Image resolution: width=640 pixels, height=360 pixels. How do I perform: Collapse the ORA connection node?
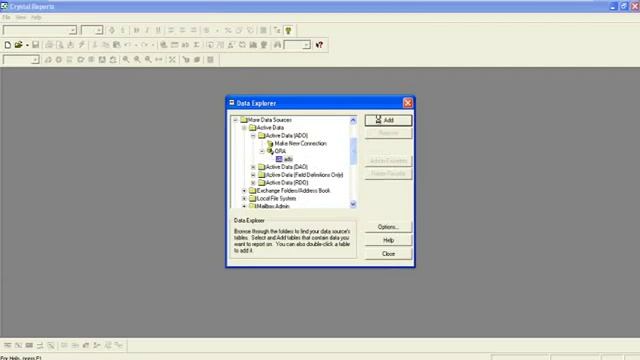pyautogui.click(x=262, y=151)
